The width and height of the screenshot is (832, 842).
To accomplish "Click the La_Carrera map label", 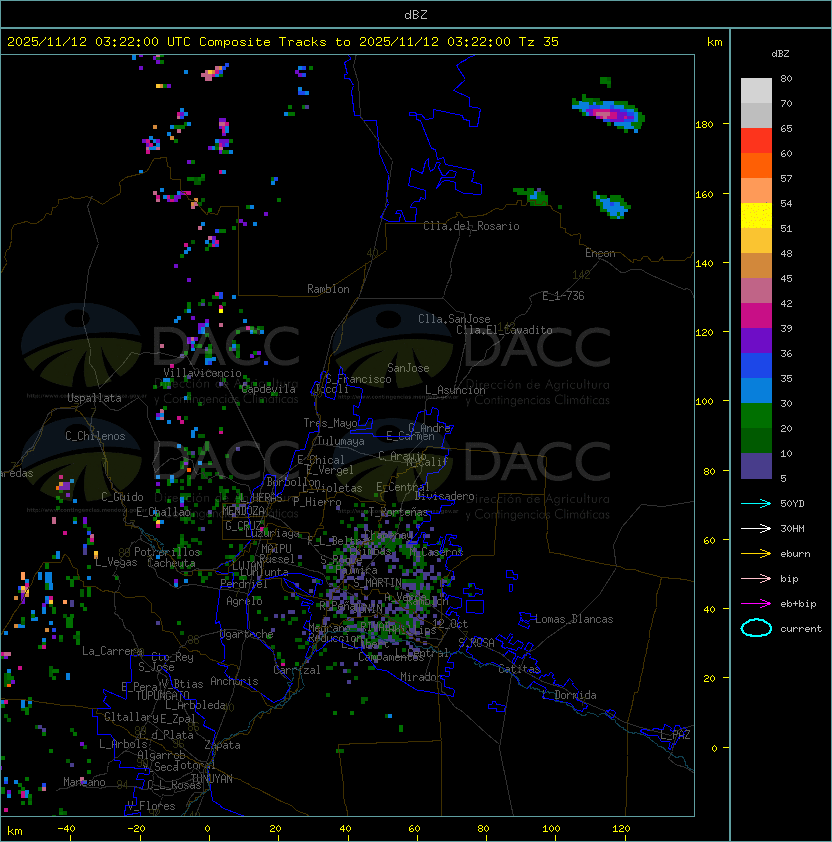I will [x=112, y=651].
